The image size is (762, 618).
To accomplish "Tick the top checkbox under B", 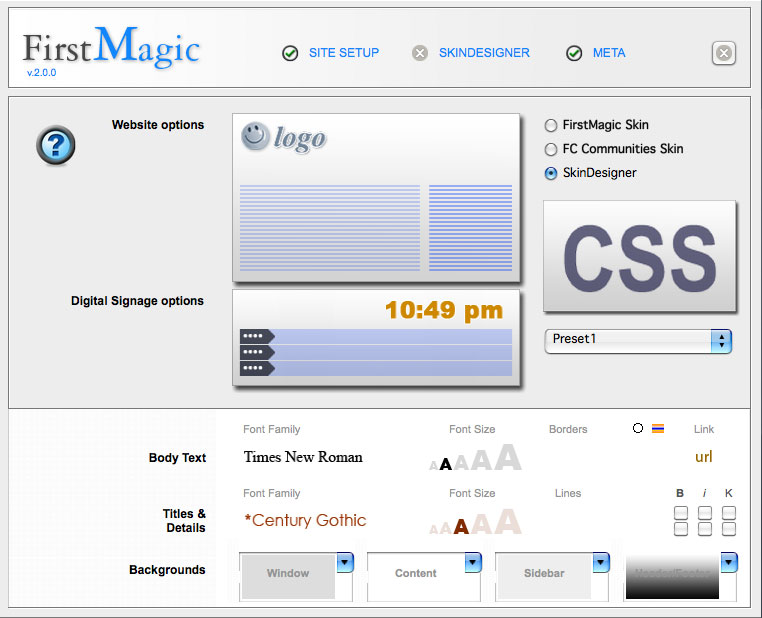I will point(681,513).
